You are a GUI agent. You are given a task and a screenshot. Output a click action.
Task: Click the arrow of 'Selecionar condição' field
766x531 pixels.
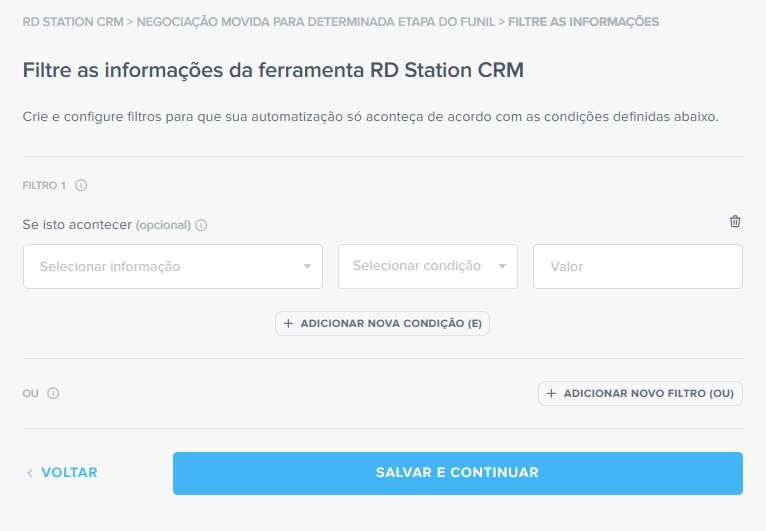click(502, 267)
